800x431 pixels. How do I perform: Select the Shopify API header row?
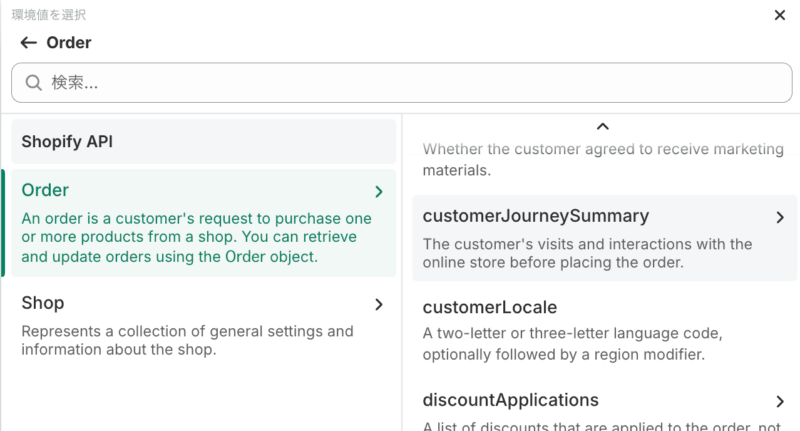coord(204,142)
